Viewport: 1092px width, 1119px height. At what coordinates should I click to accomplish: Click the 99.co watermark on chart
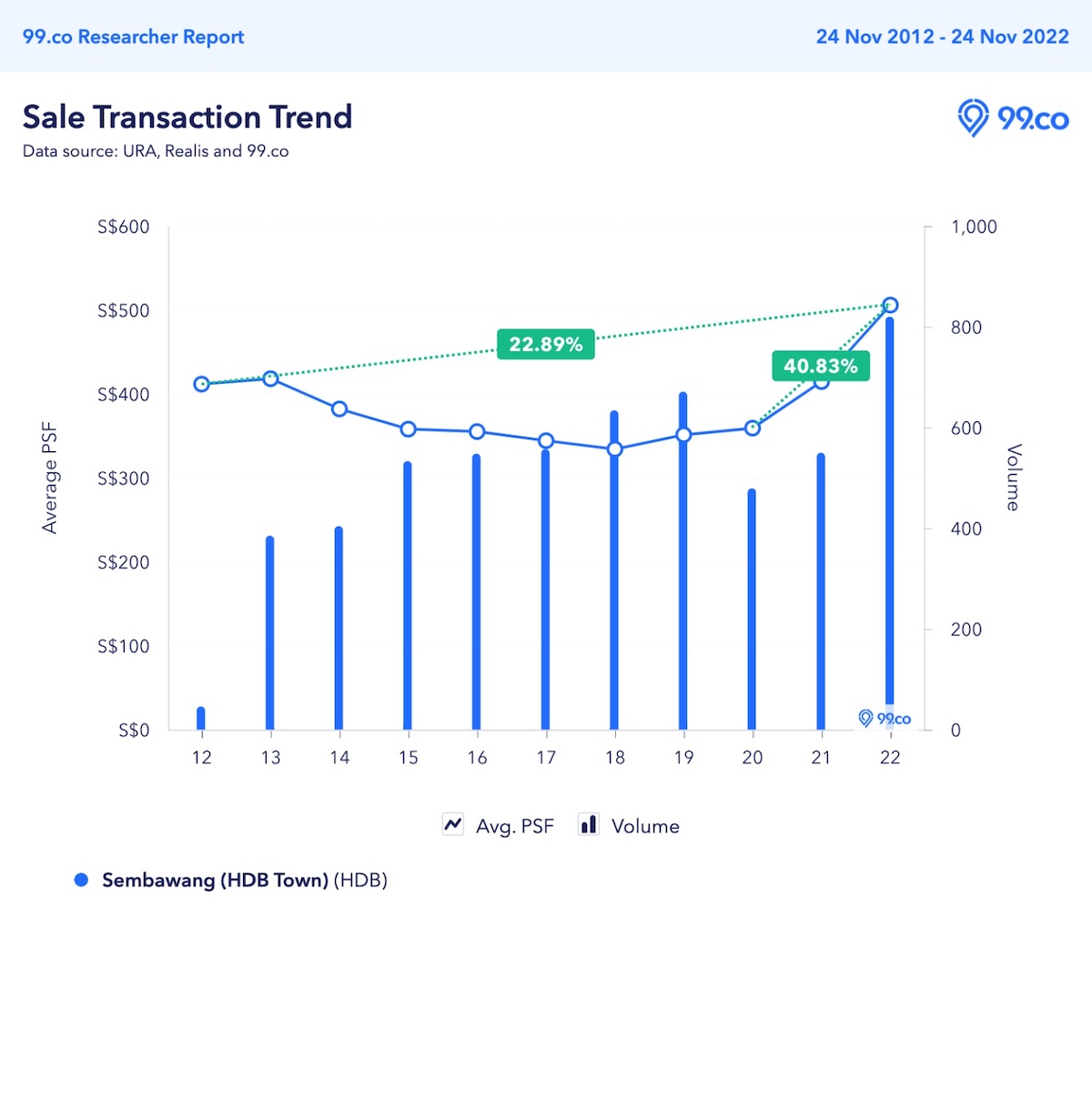(884, 719)
